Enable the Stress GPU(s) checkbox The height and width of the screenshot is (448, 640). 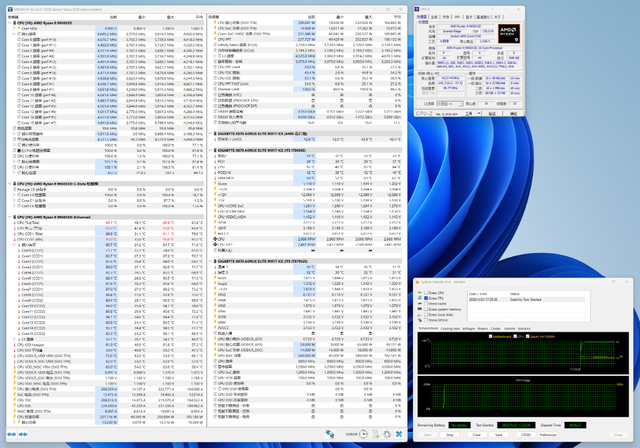[426, 320]
